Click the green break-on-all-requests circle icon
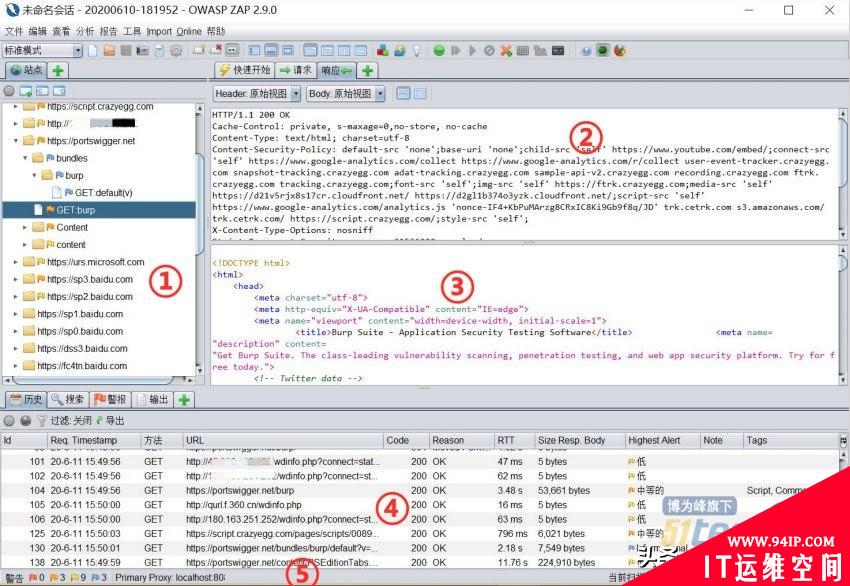 pyautogui.click(x=439, y=50)
